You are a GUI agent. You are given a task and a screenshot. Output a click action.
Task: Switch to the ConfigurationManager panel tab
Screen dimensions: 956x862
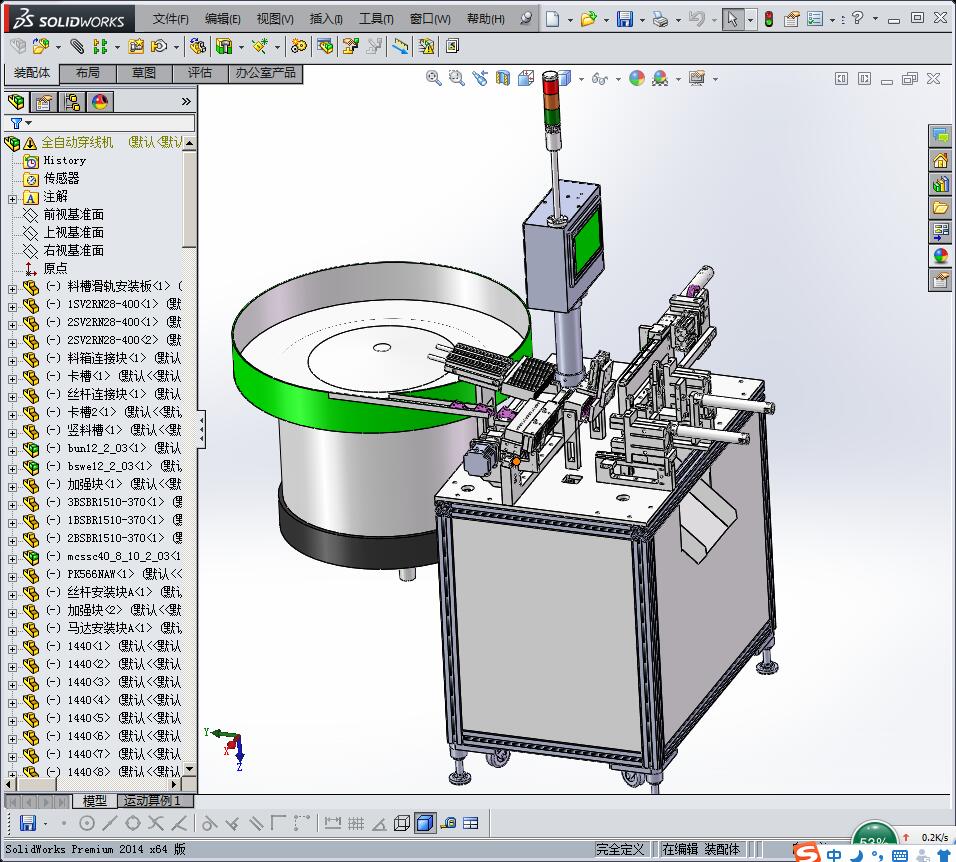(72, 102)
